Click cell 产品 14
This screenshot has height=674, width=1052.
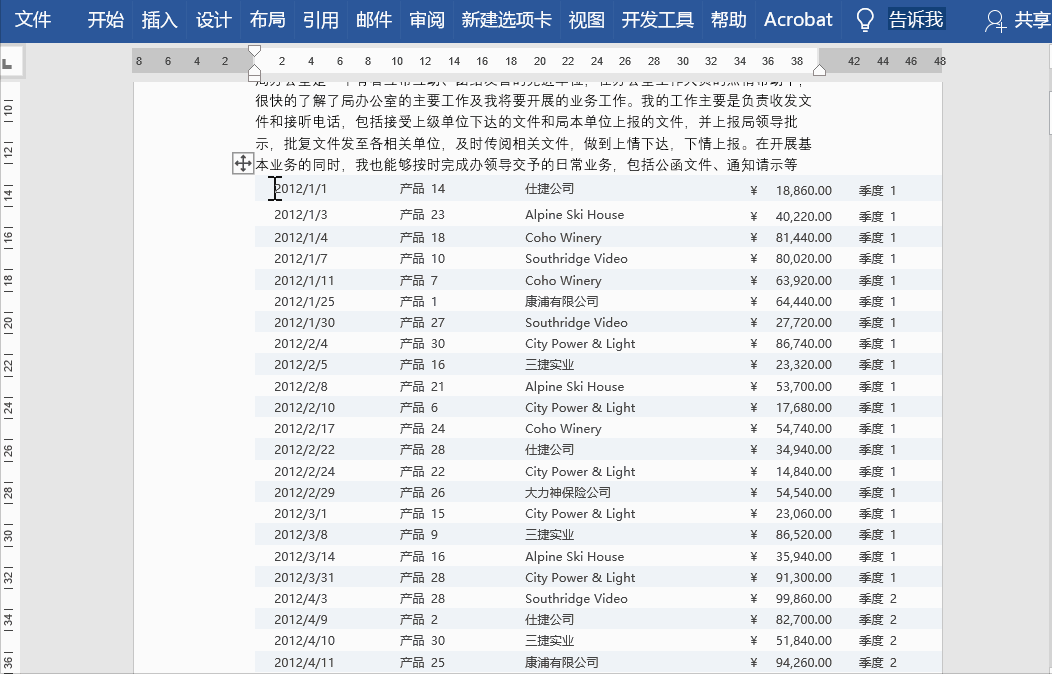click(422, 188)
